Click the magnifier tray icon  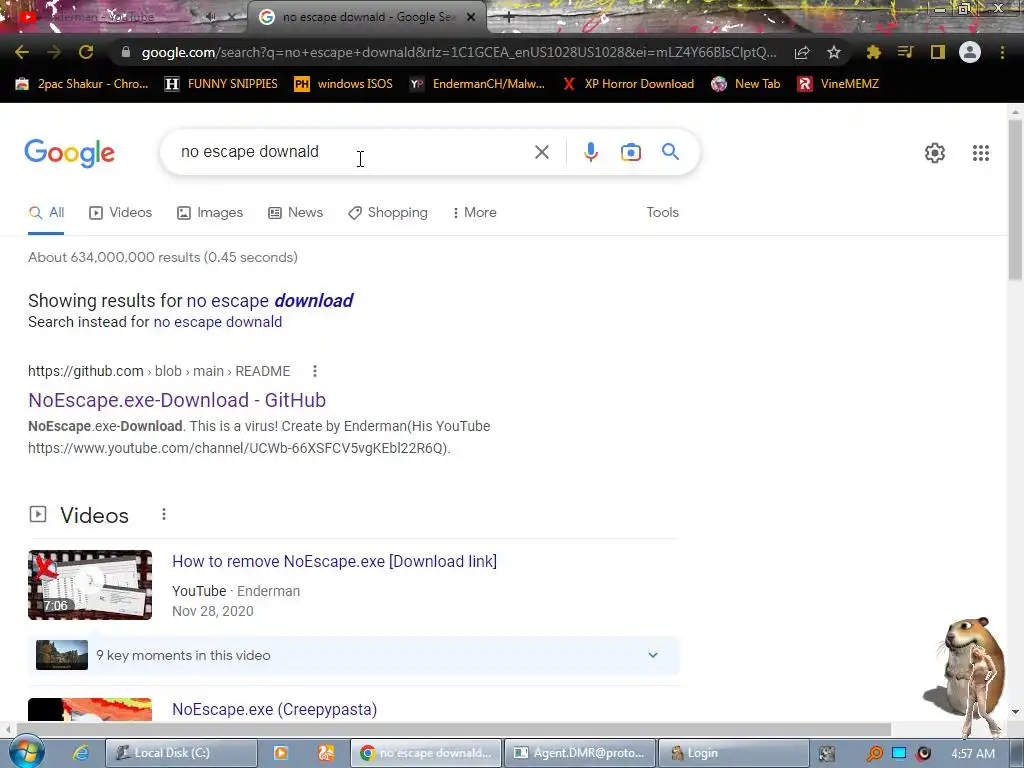click(x=874, y=754)
